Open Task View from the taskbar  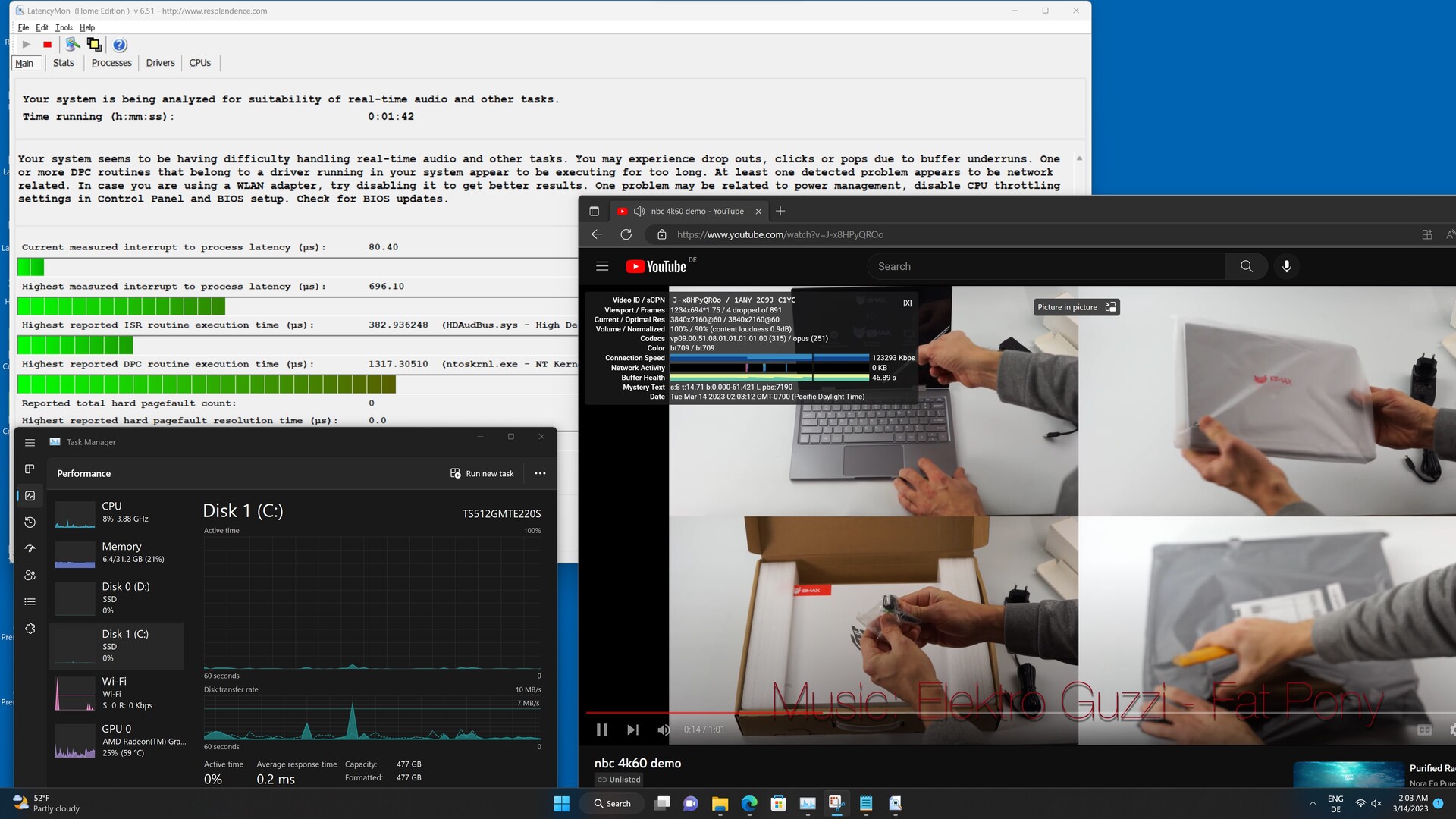[x=662, y=804]
